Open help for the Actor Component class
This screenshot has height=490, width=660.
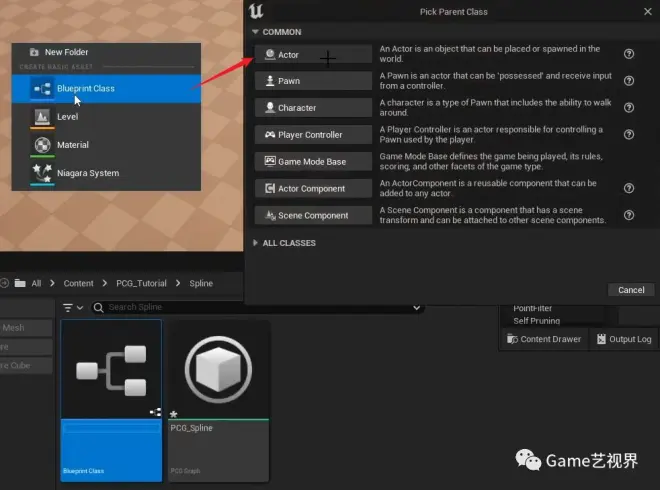[x=629, y=188]
